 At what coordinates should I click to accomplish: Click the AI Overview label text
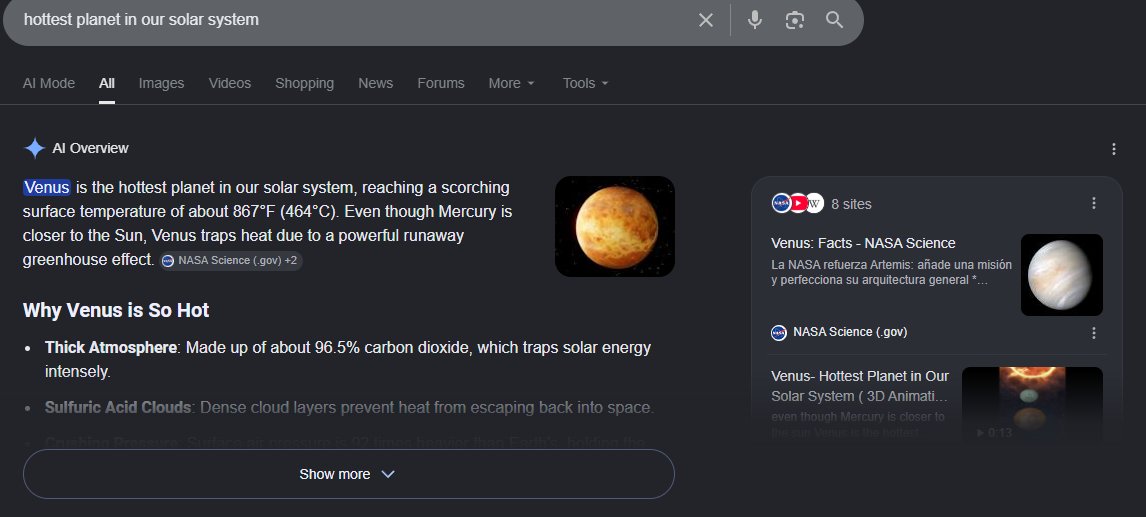[x=91, y=148]
